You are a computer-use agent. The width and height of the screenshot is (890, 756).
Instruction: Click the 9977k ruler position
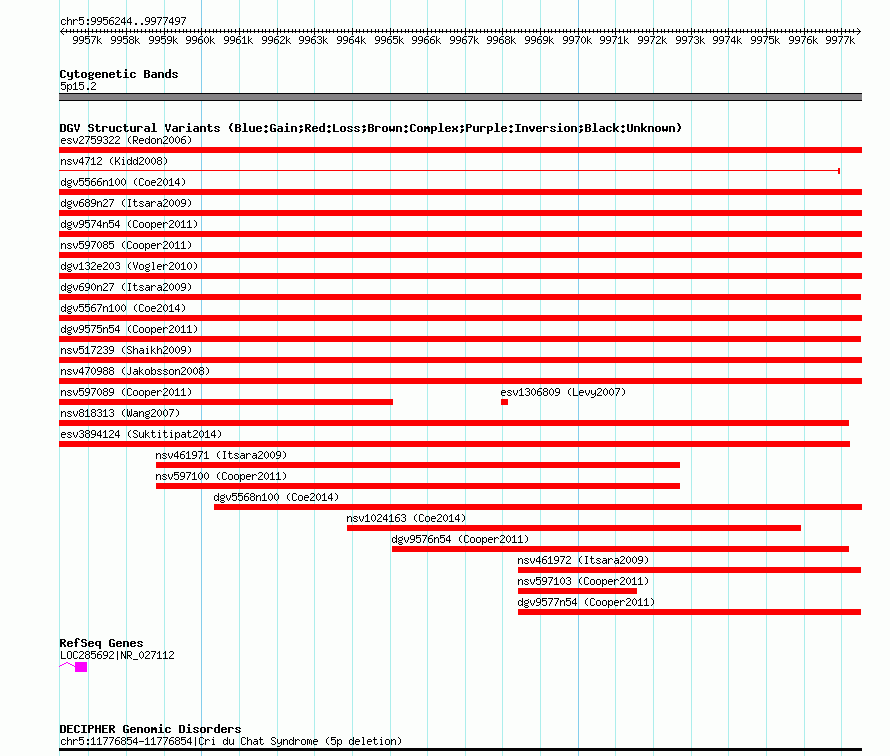(x=841, y=40)
